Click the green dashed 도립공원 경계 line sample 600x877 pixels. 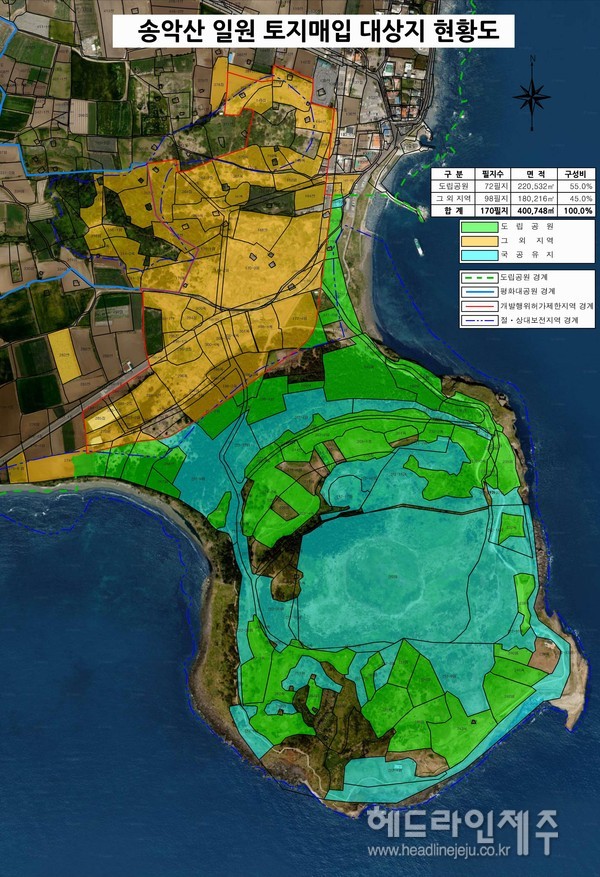[477, 276]
